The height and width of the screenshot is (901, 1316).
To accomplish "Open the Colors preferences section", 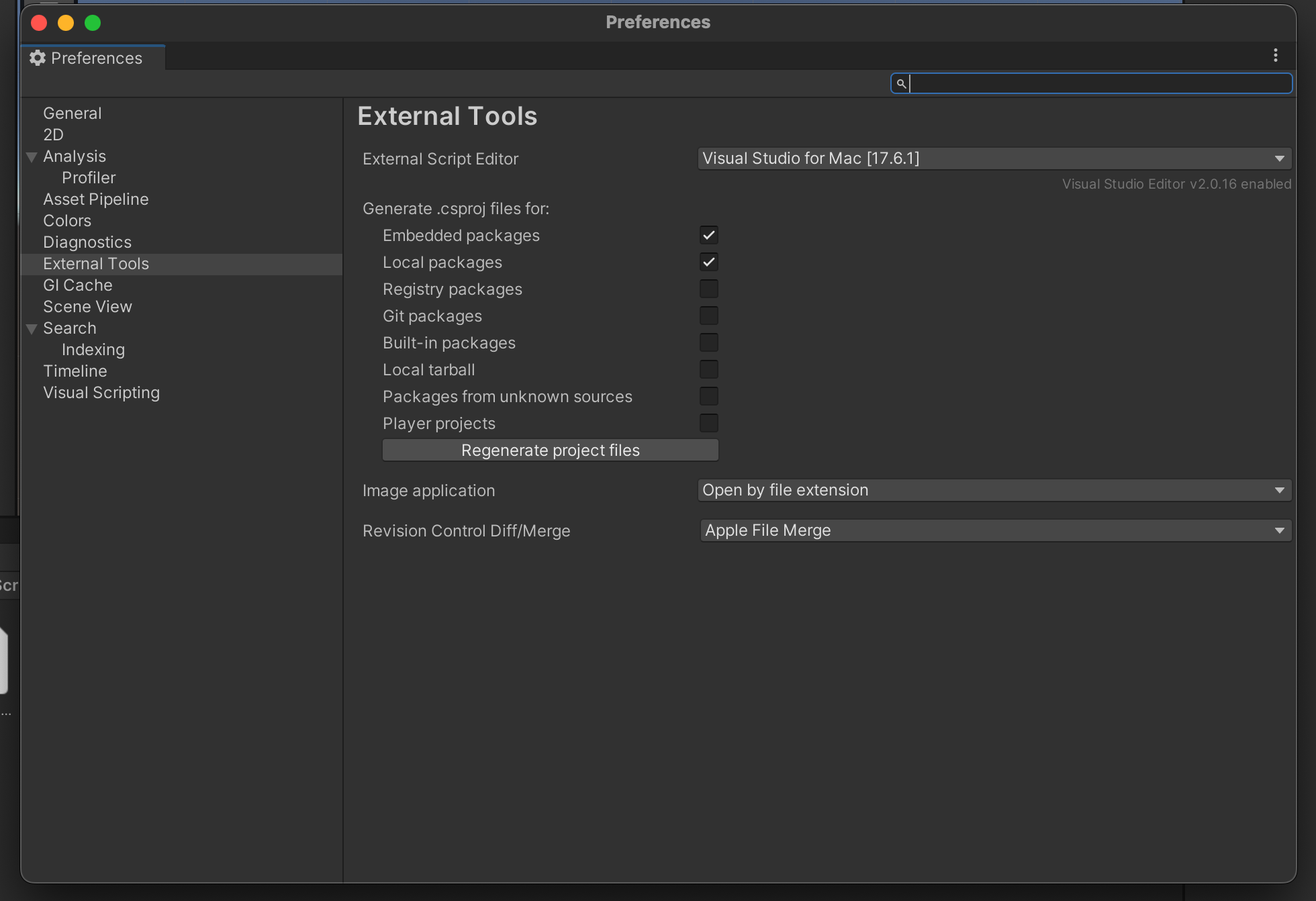I will (x=67, y=221).
